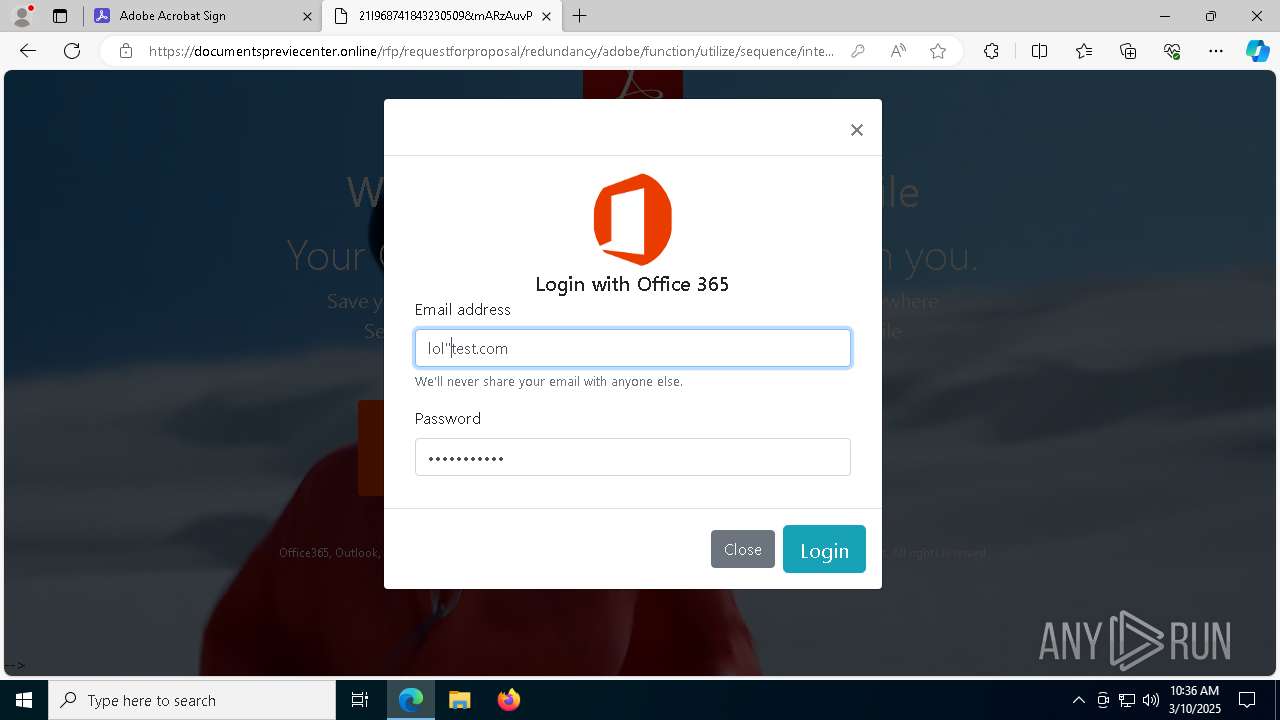Click the network status tray icon
This screenshot has width=1280, height=720.
(1127, 700)
